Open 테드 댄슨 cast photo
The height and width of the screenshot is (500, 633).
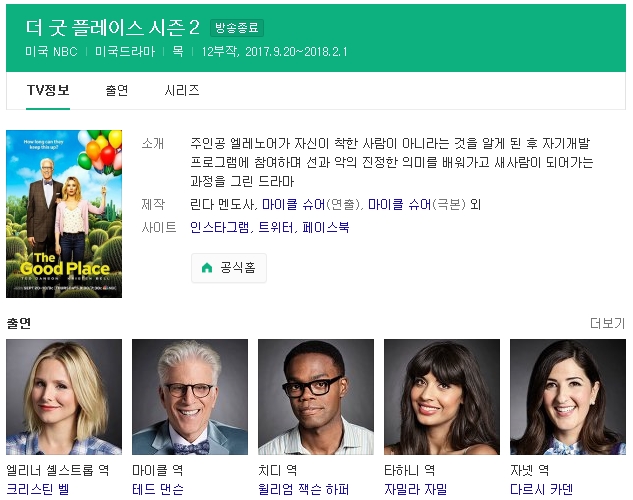pos(190,397)
